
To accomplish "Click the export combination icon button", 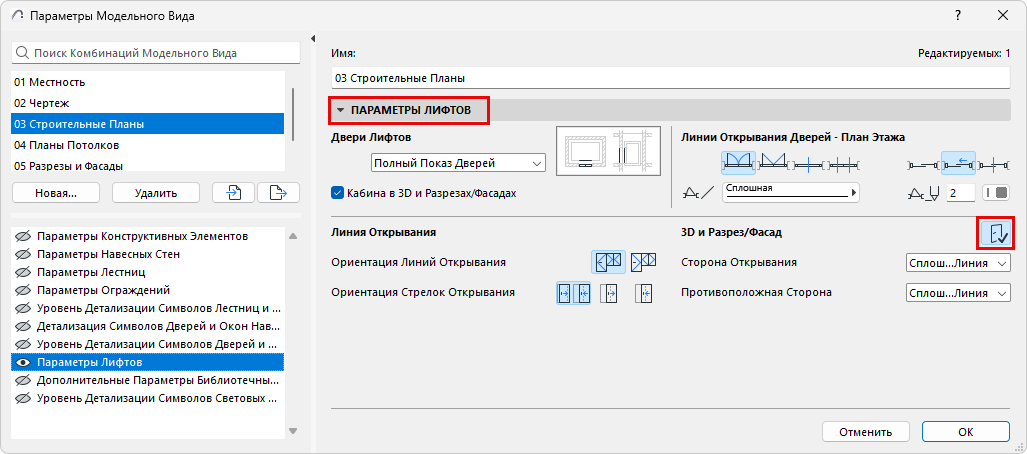I will point(278,193).
